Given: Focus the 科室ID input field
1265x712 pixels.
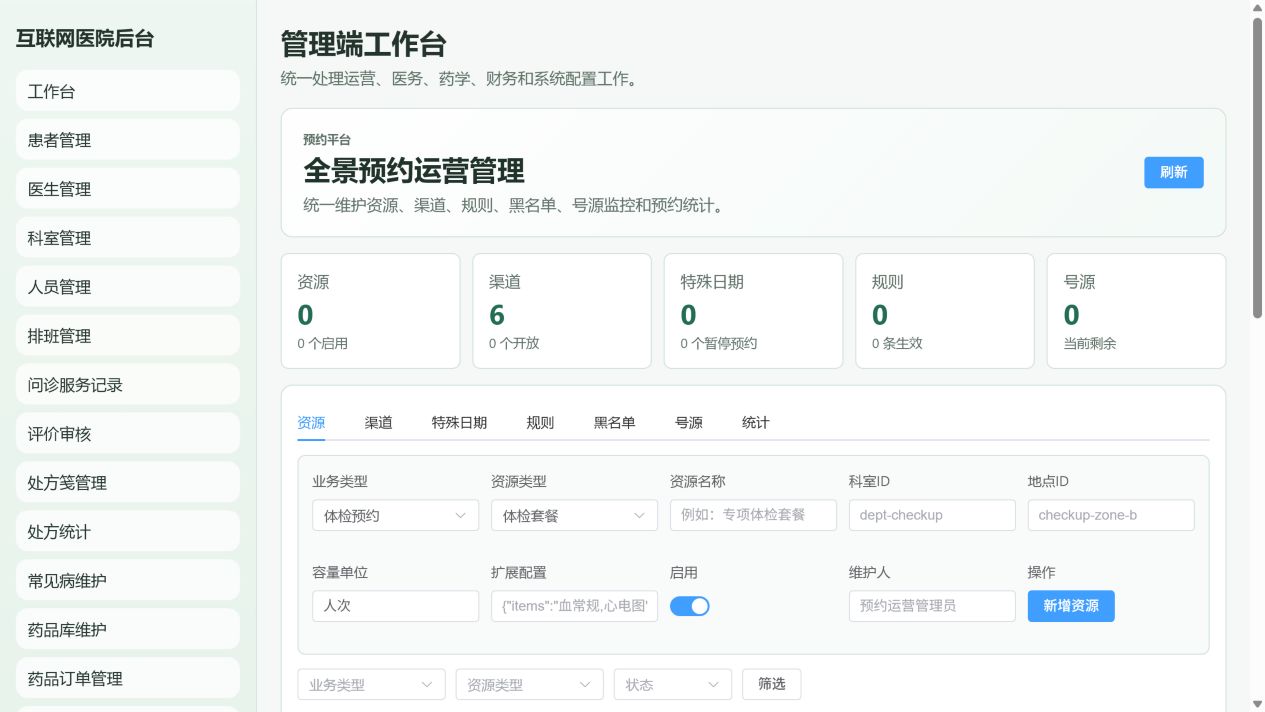Looking at the screenshot, I should coord(932,515).
